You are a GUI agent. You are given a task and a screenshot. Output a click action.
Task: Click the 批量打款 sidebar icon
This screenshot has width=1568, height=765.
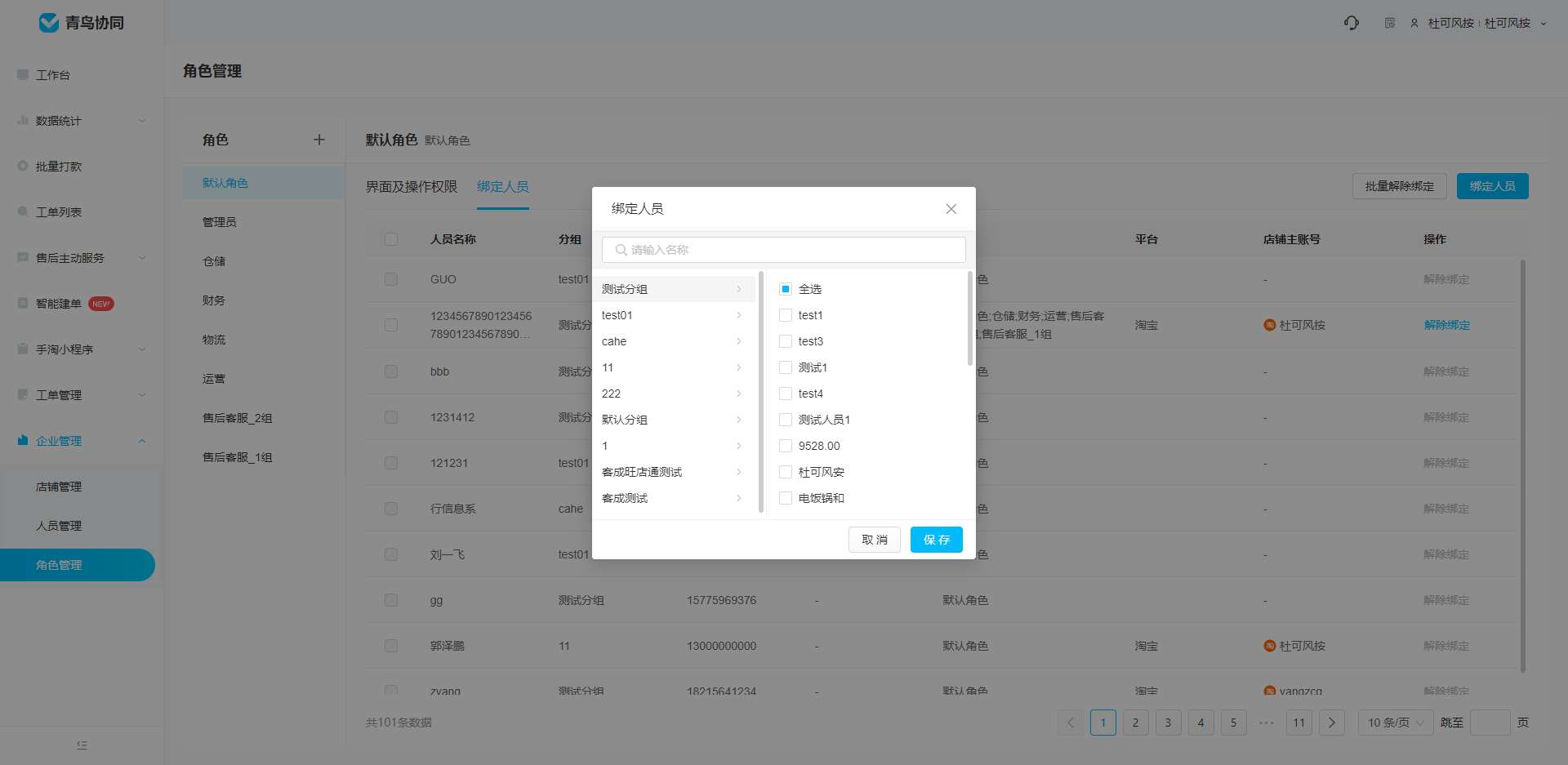(x=23, y=166)
